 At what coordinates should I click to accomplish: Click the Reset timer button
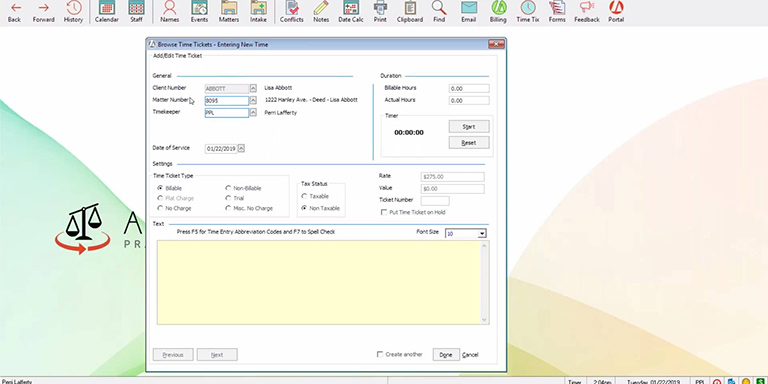[x=469, y=143]
